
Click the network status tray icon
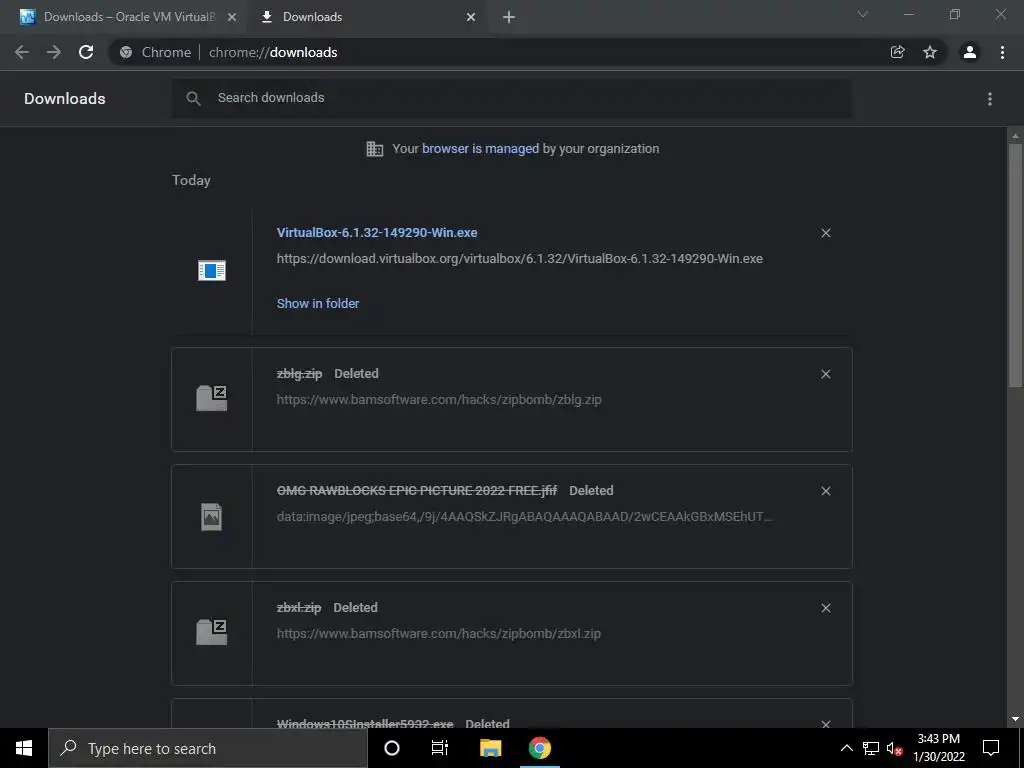point(871,748)
